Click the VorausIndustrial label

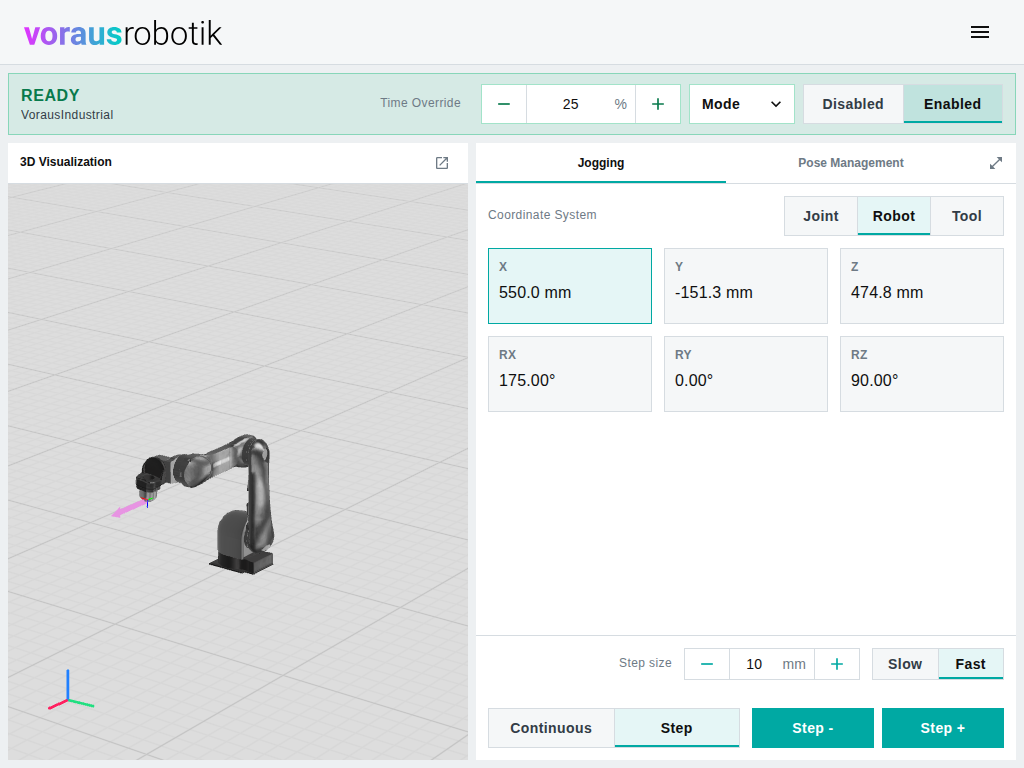[67, 115]
